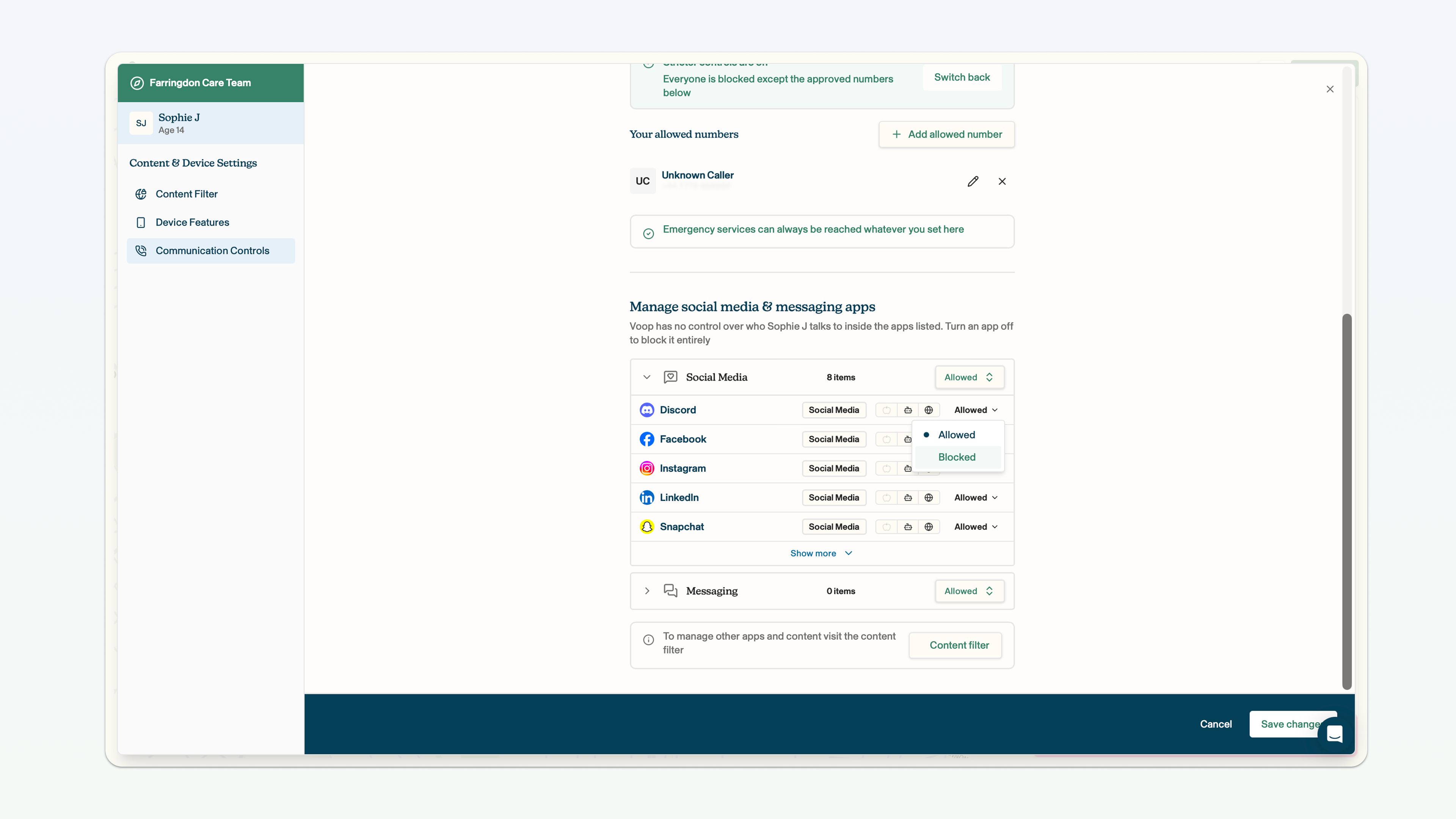The image size is (1456, 819).
Task: Click the Android robot icon in Discord row
Action: click(x=908, y=410)
